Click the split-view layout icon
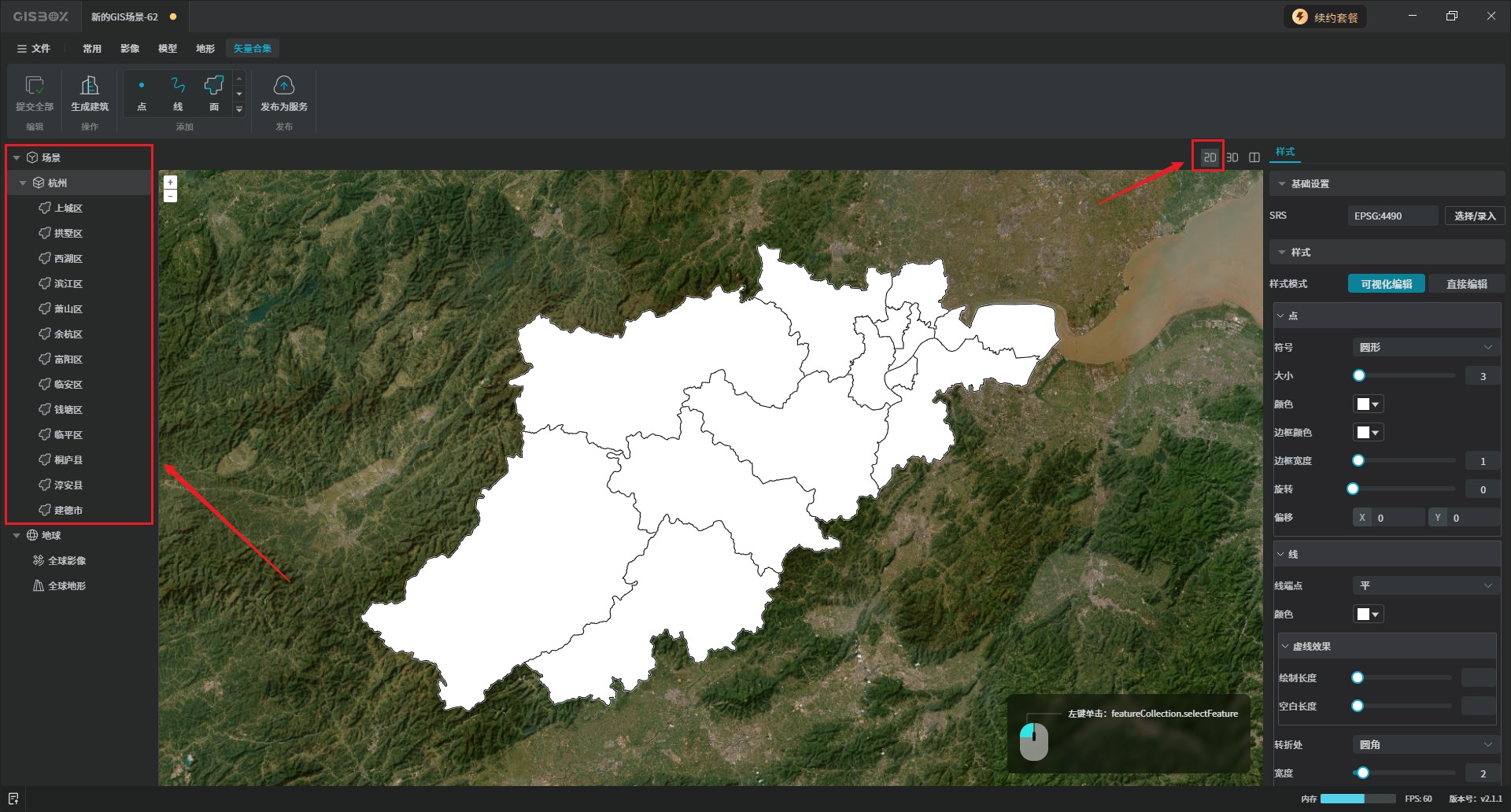1511x812 pixels. click(x=1254, y=157)
